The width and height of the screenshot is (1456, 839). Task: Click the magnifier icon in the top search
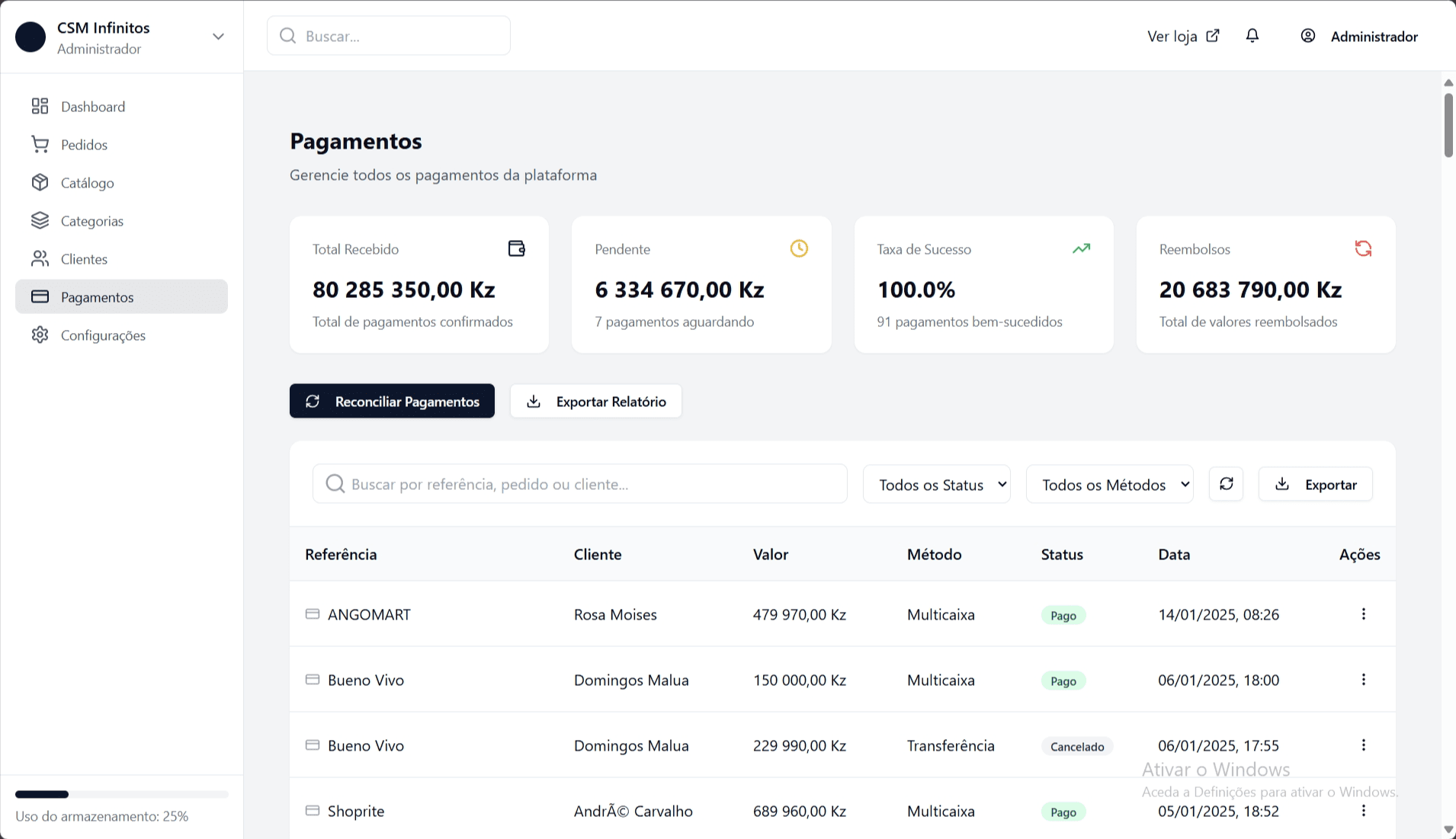[287, 36]
